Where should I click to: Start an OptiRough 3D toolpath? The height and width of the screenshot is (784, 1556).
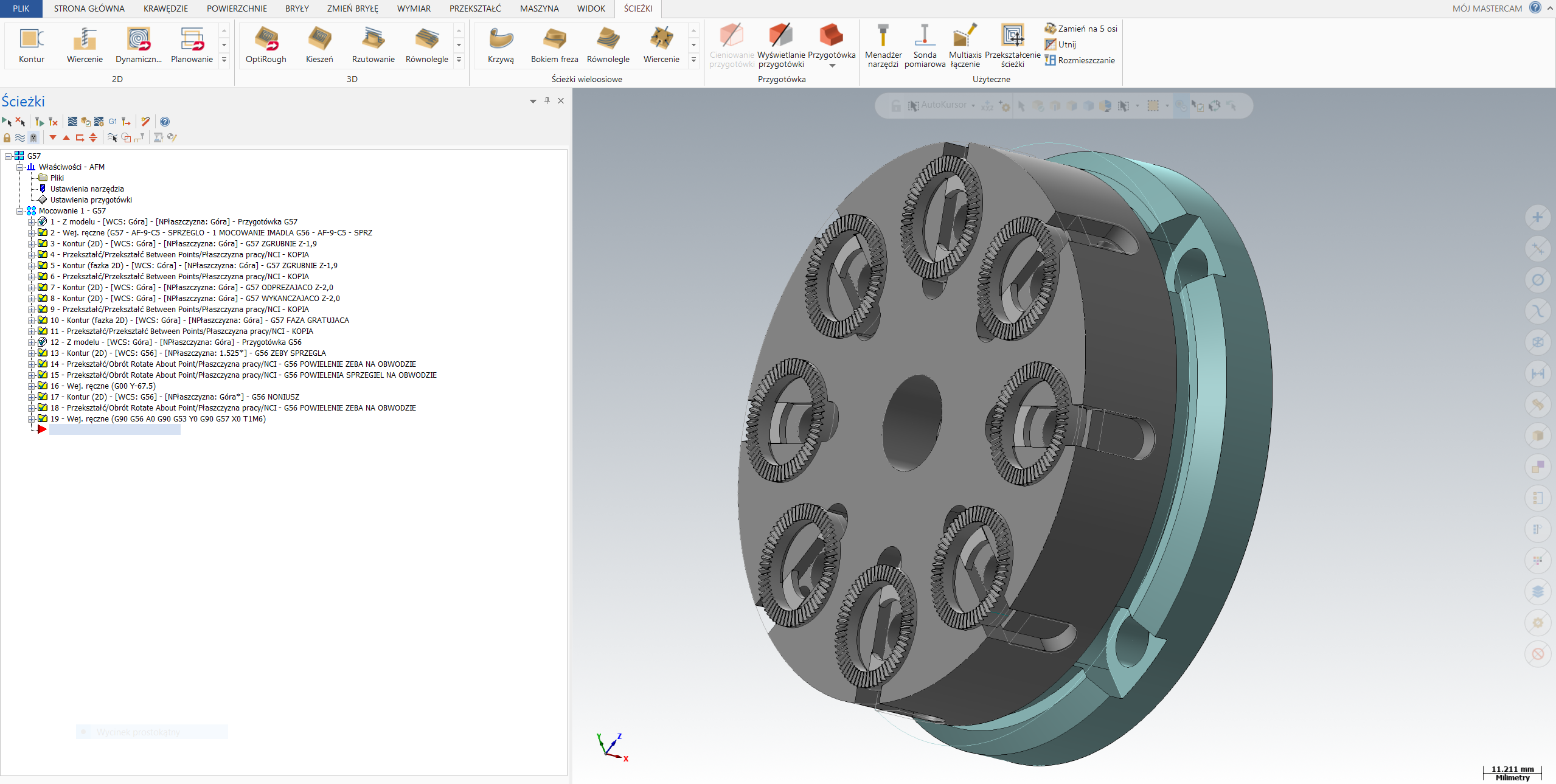click(266, 45)
